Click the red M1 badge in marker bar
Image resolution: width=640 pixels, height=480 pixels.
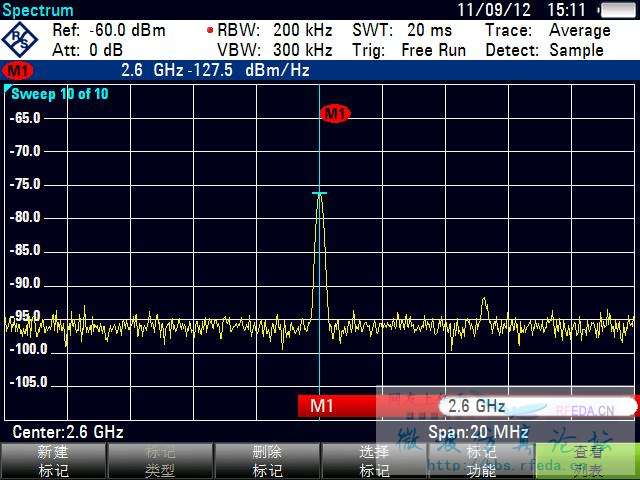(18, 71)
